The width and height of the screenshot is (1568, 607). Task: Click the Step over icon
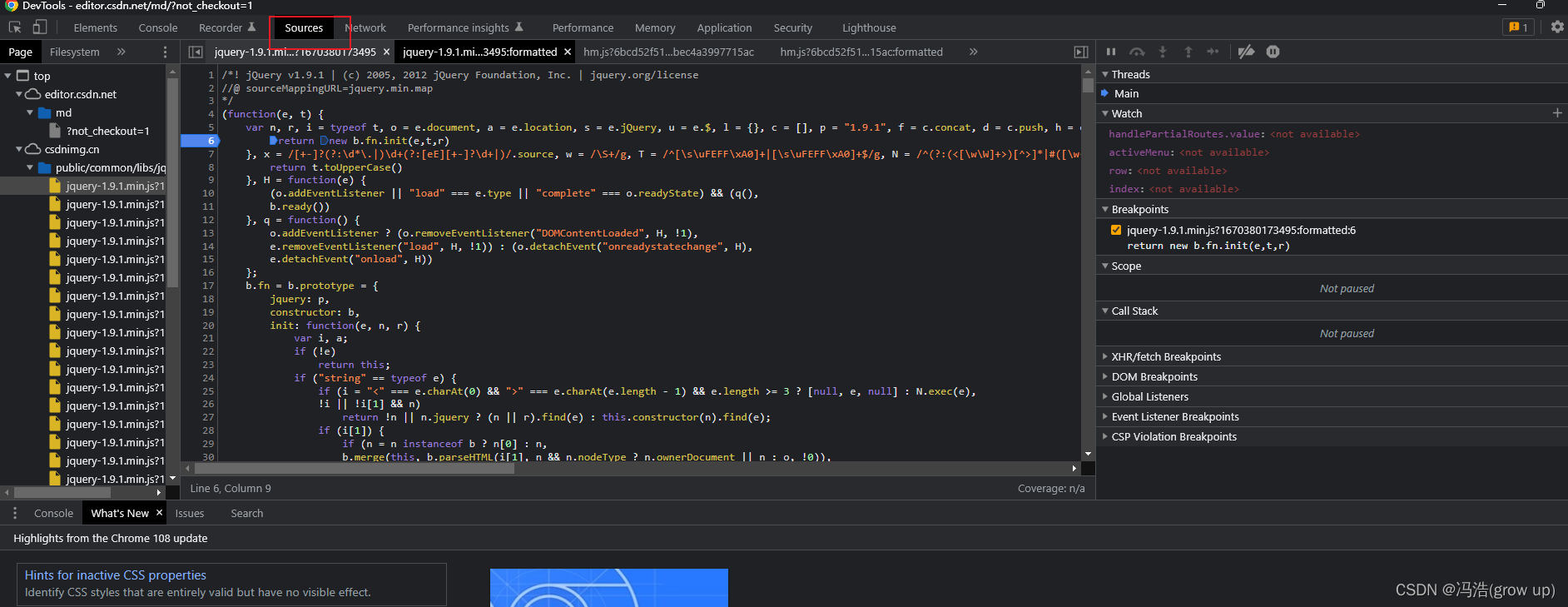point(1137,52)
